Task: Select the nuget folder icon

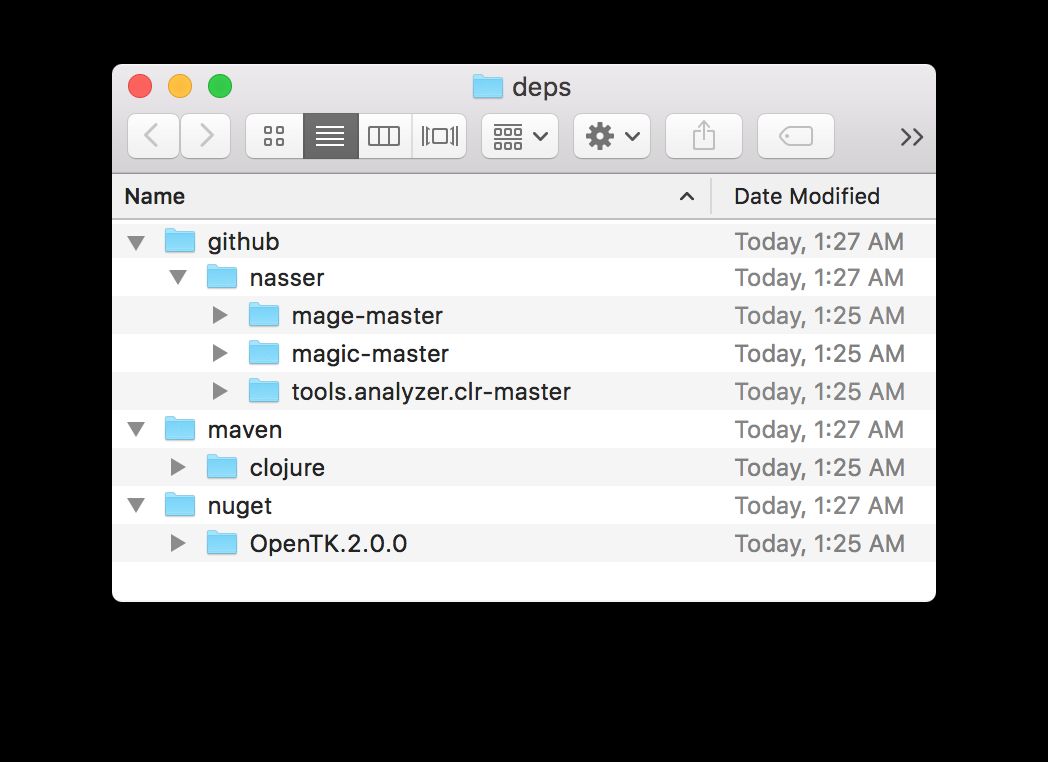Action: click(x=180, y=505)
